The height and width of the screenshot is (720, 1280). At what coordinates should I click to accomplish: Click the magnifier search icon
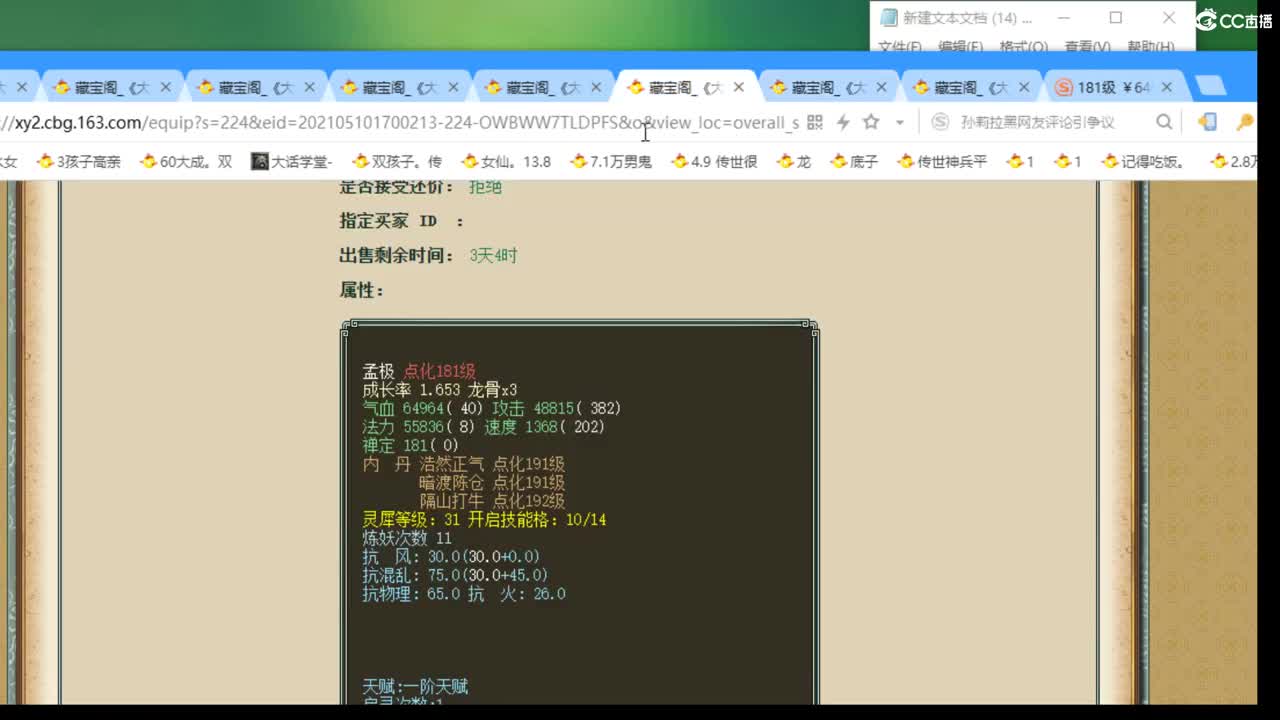pyautogui.click(x=1164, y=122)
